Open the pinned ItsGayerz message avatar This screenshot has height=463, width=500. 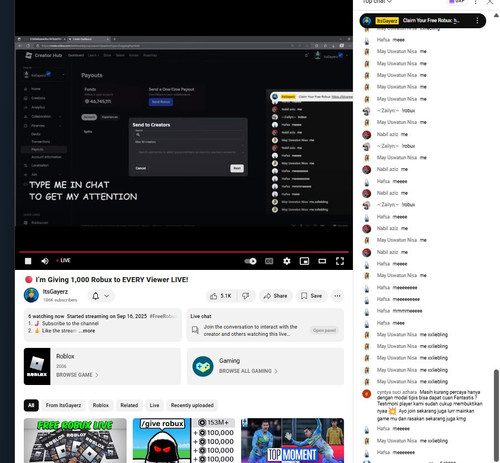pyautogui.click(x=367, y=21)
